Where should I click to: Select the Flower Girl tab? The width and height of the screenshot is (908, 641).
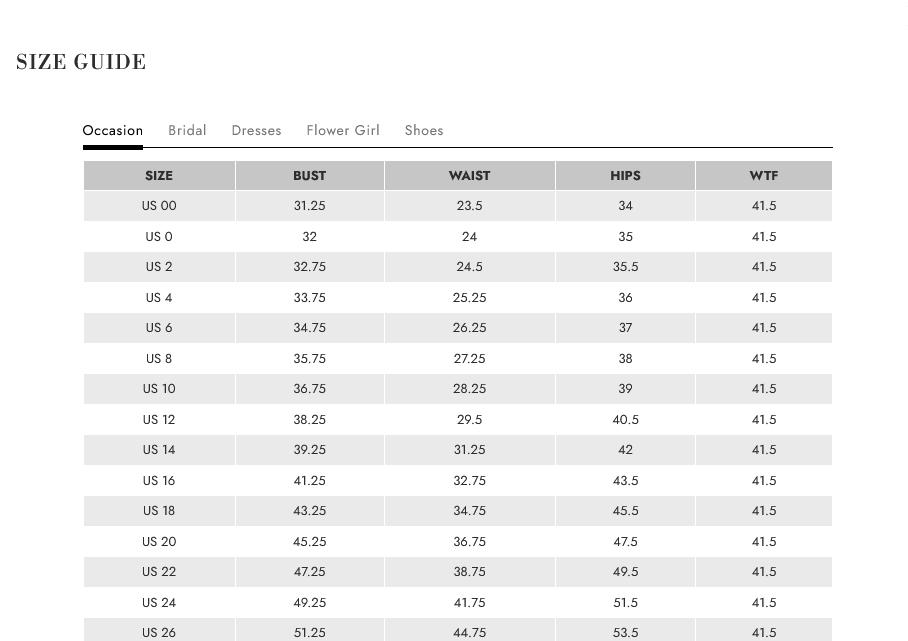click(x=343, y=130)
